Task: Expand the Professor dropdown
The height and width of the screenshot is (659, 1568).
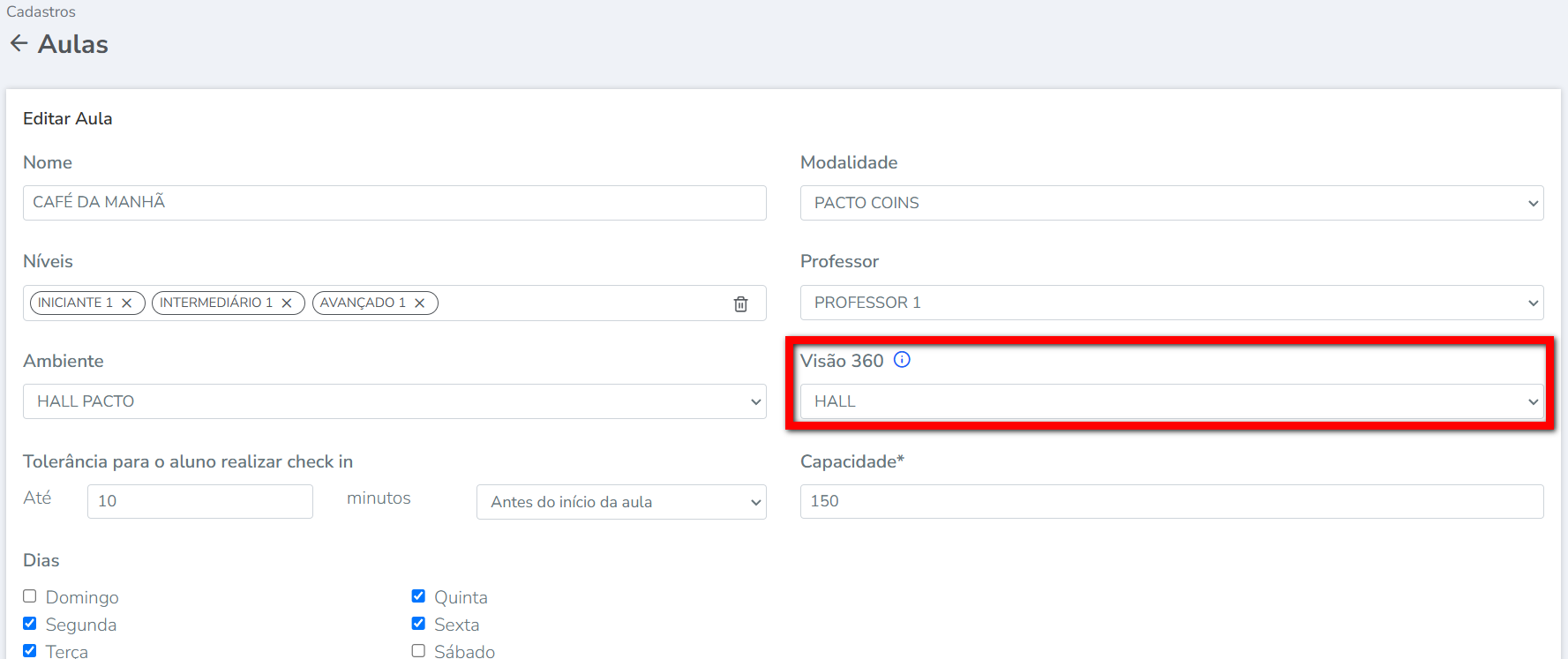Action: pos(1171,303)
